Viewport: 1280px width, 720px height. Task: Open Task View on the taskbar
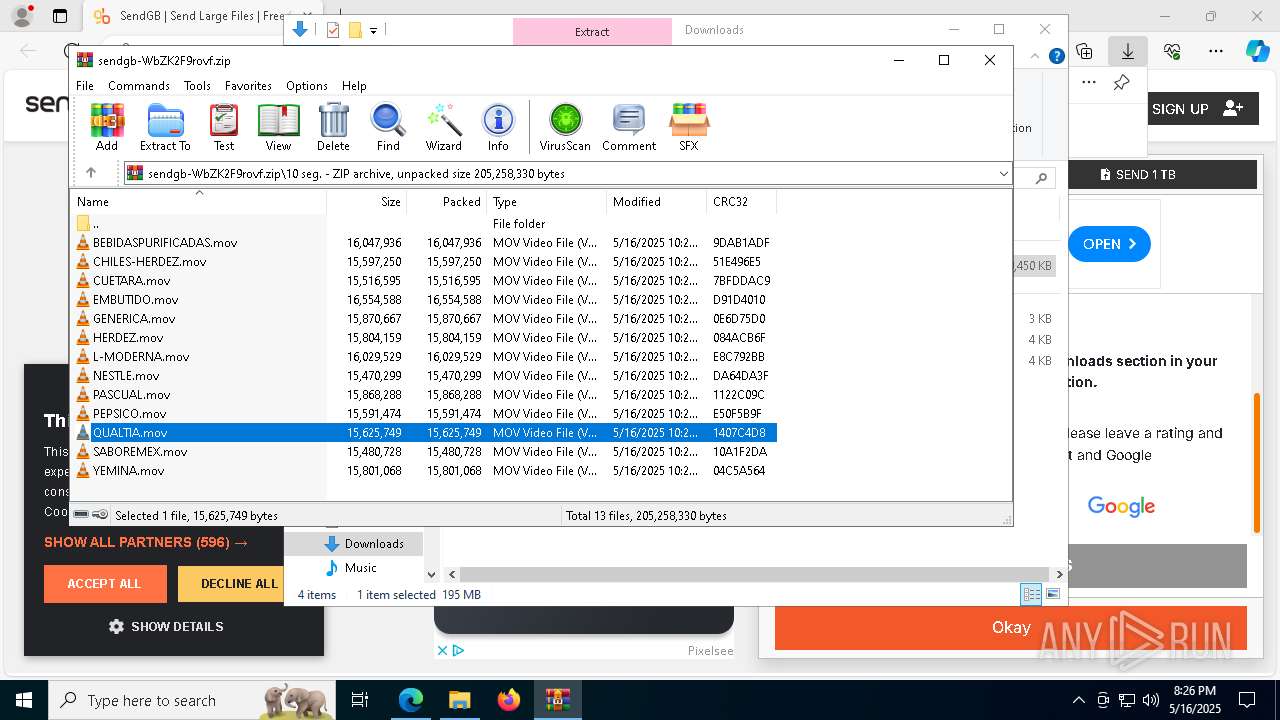[x=360, y=700]
